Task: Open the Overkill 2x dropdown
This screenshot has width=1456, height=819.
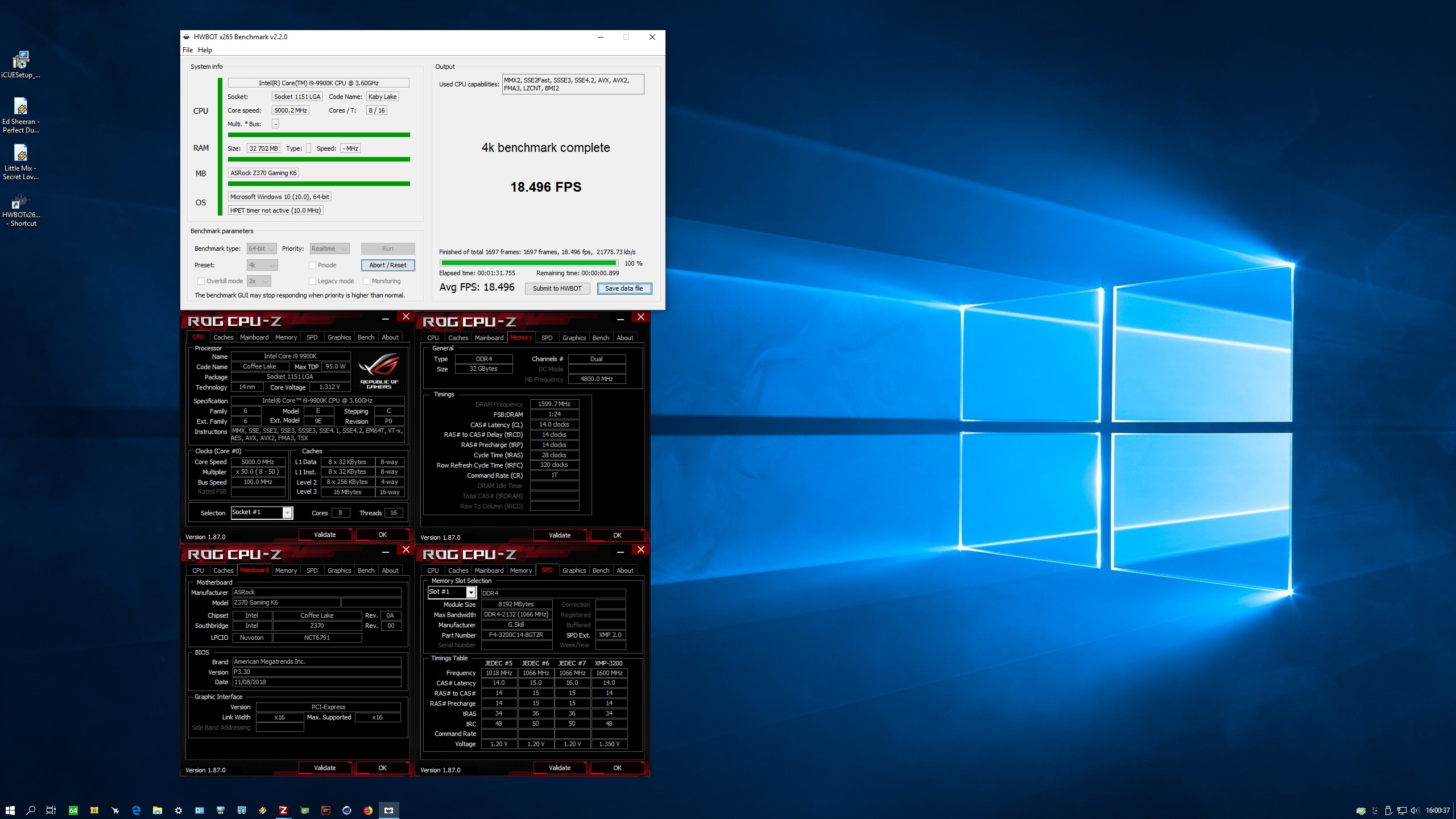Action: click(x=259, y=281)
